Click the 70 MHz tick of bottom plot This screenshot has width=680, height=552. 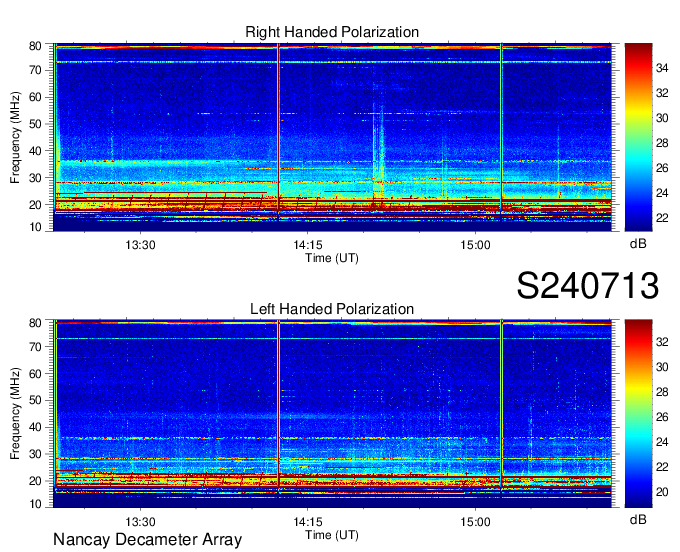tap(35, 347)
